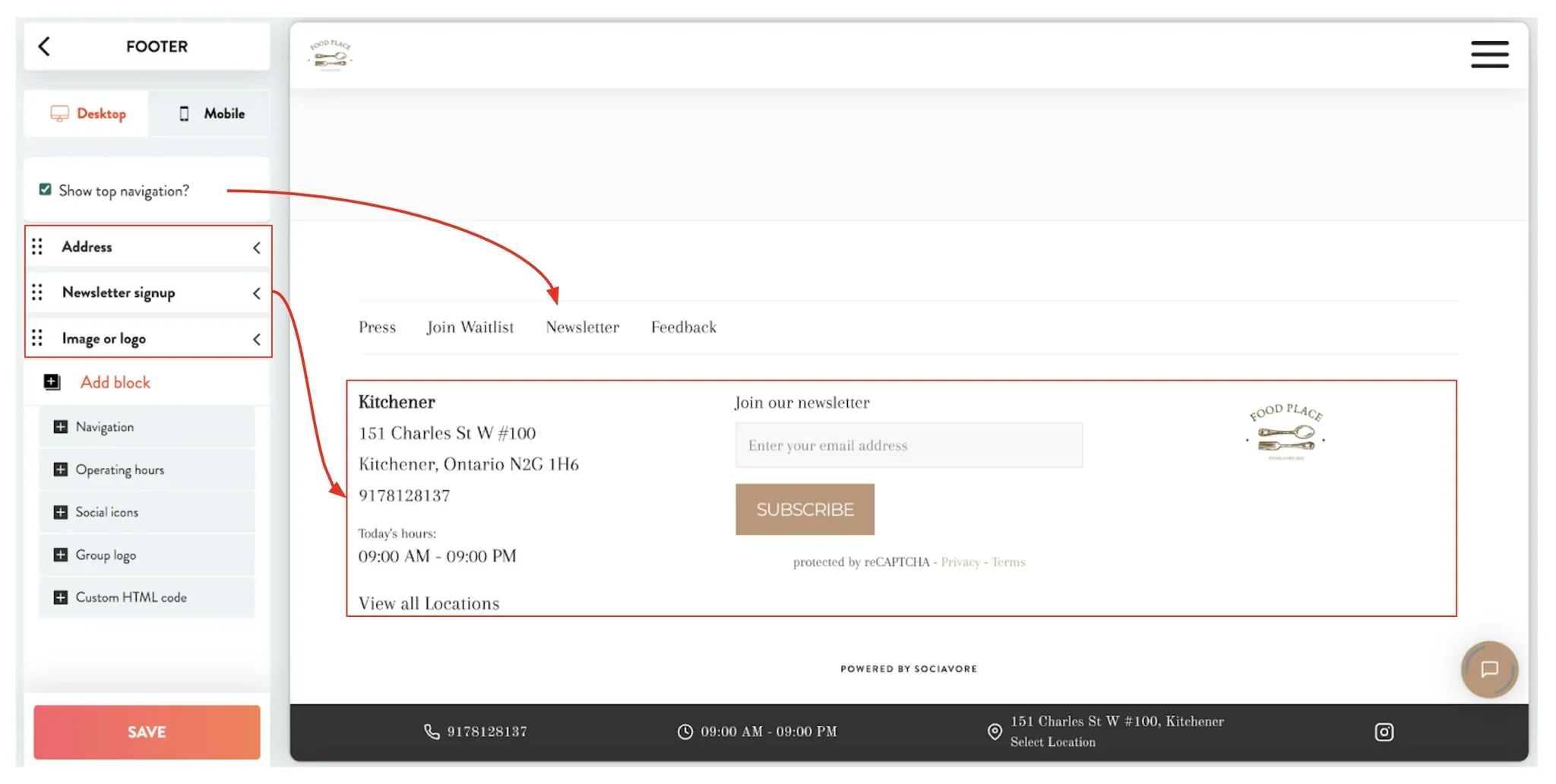Focus the Enter your email address field
This screenshot has height=784, width=1556.
tap(909, 445)
